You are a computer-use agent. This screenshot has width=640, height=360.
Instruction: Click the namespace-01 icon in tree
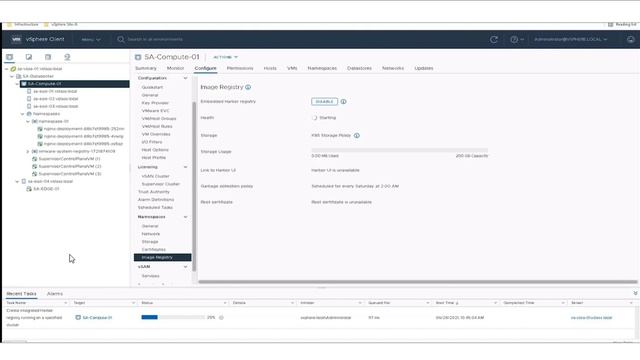[35, 122]
